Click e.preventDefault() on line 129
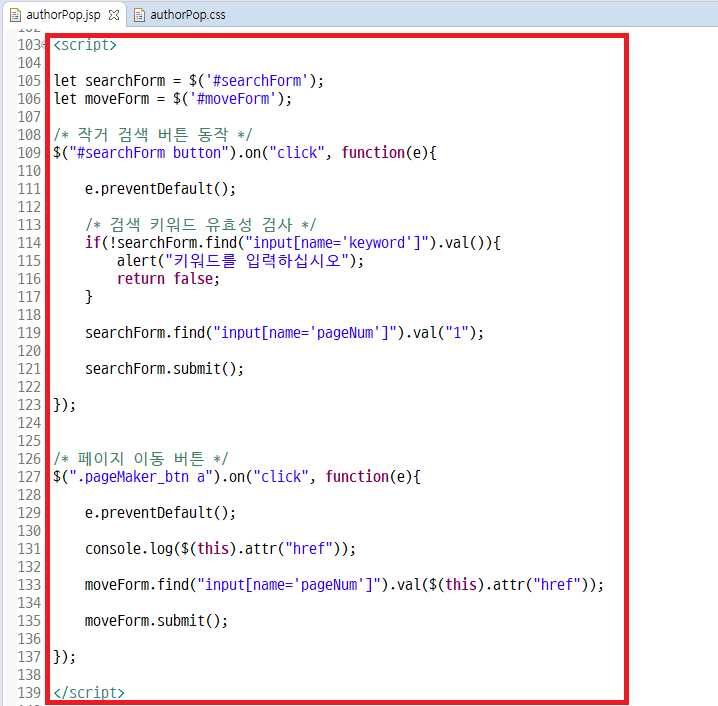 click(160, 512)
